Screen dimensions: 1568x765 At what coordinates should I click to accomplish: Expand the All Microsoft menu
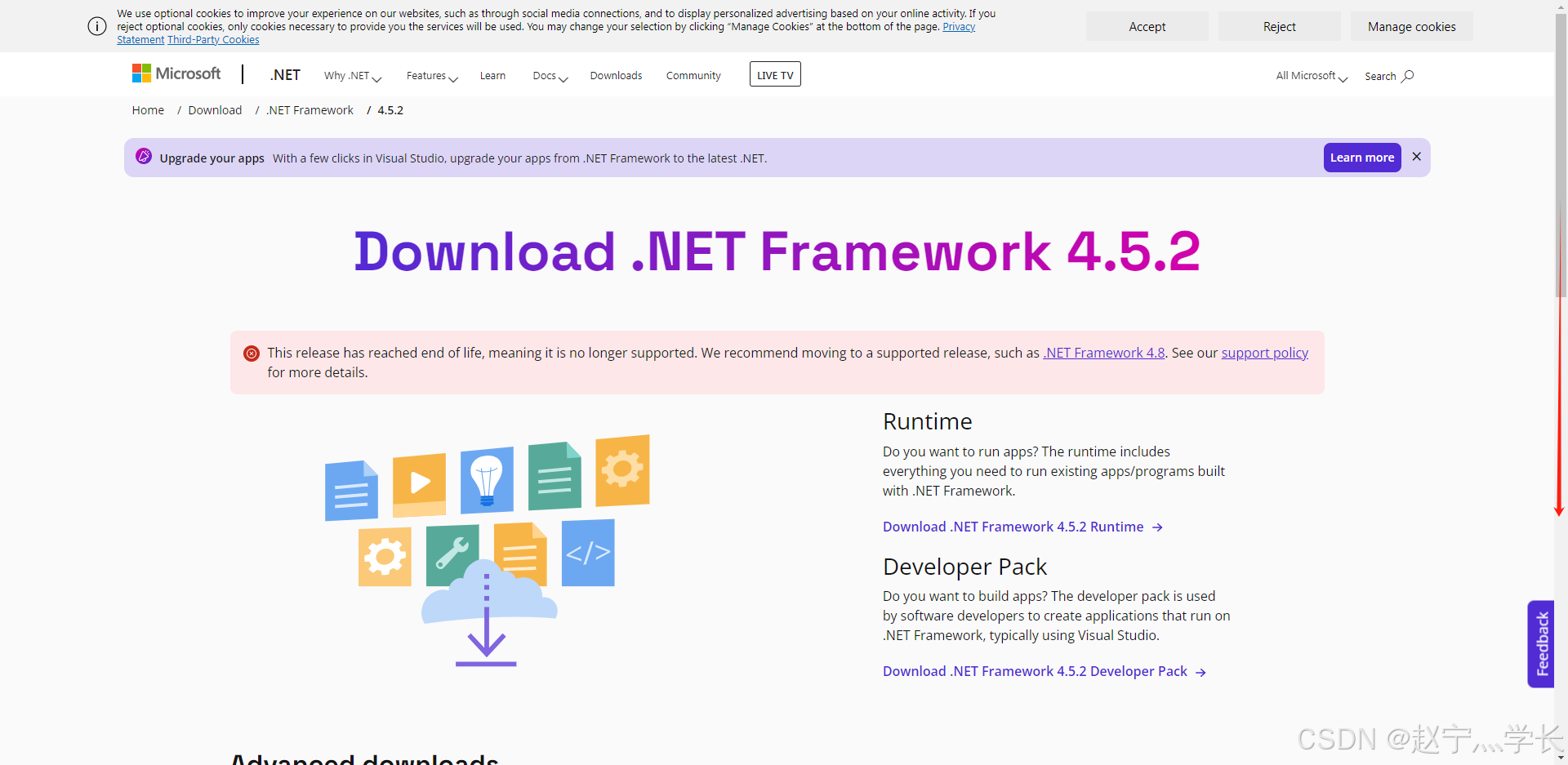click(x=1312, y=76)
